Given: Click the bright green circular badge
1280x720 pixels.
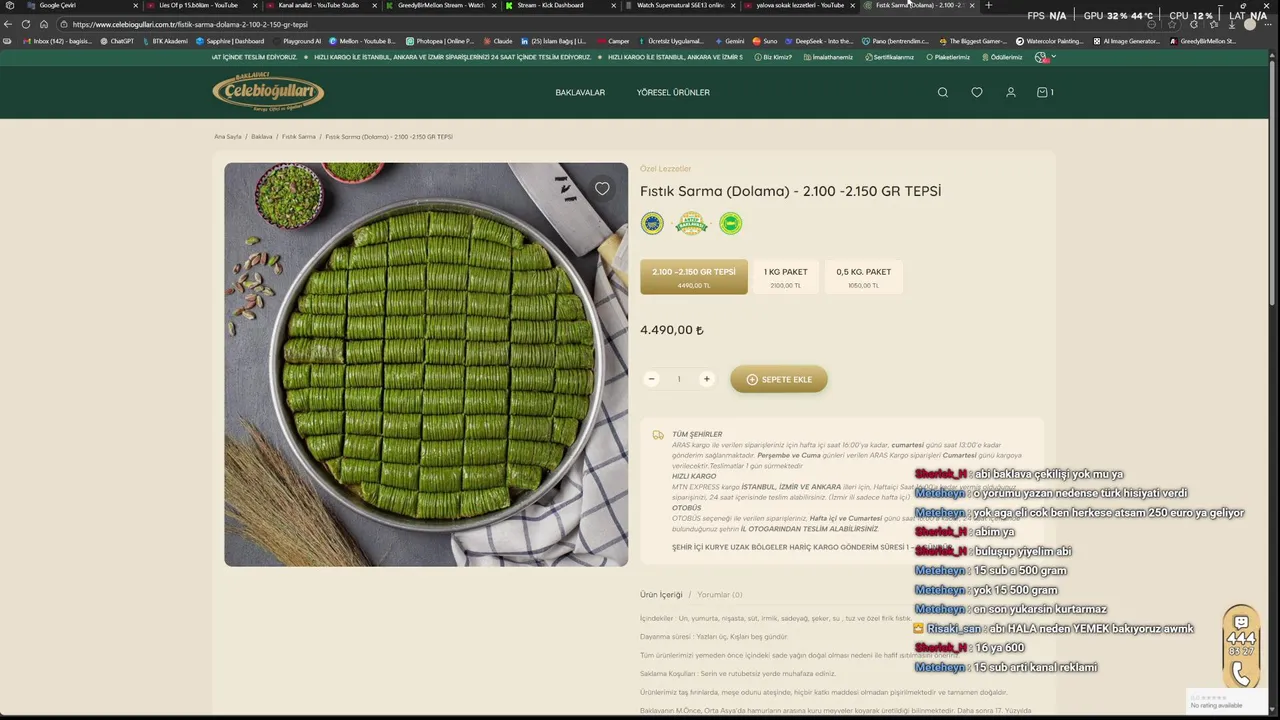Looking at the screenshot, I should pyautogui.click(x=731, y=223).
